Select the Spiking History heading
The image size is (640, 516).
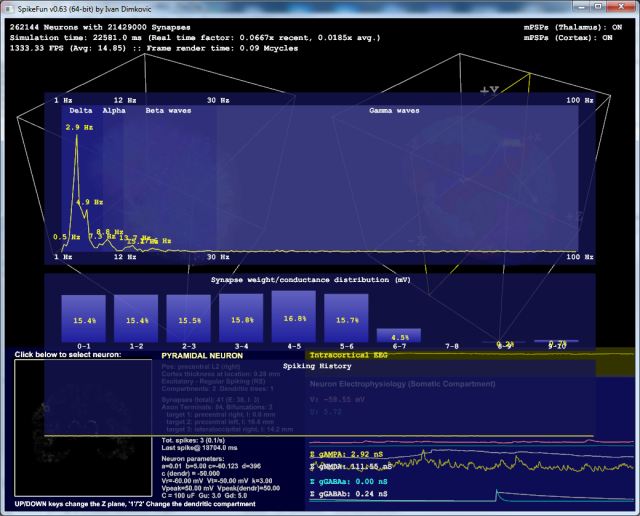[x=317, y=366]
